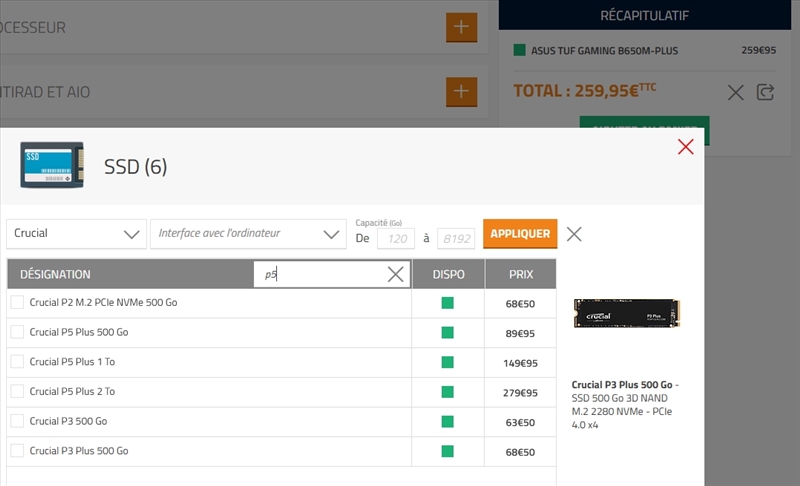800x486 pixels.
Task: Open the Crucial brand dropdown
Action: tap(76, 234)
